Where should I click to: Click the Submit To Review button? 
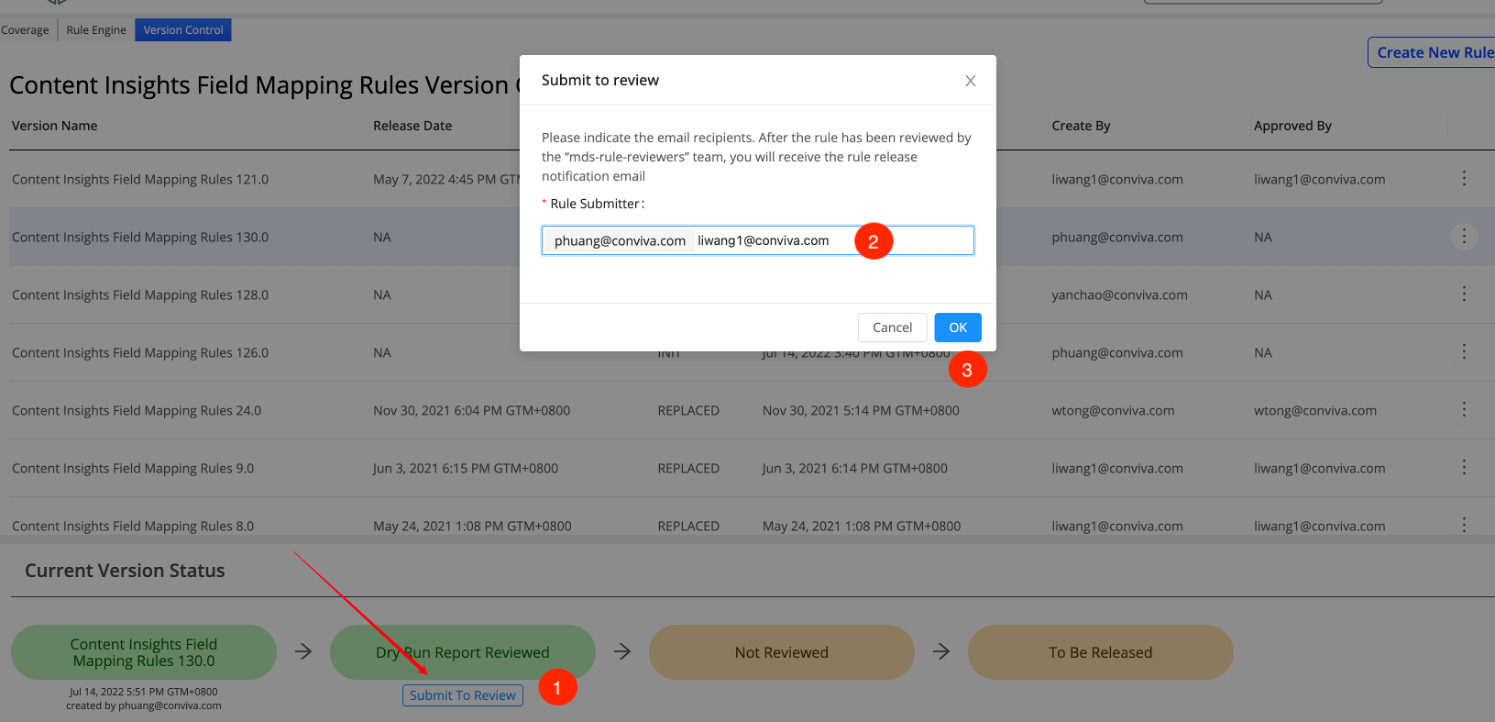click(x=463, y=695)
